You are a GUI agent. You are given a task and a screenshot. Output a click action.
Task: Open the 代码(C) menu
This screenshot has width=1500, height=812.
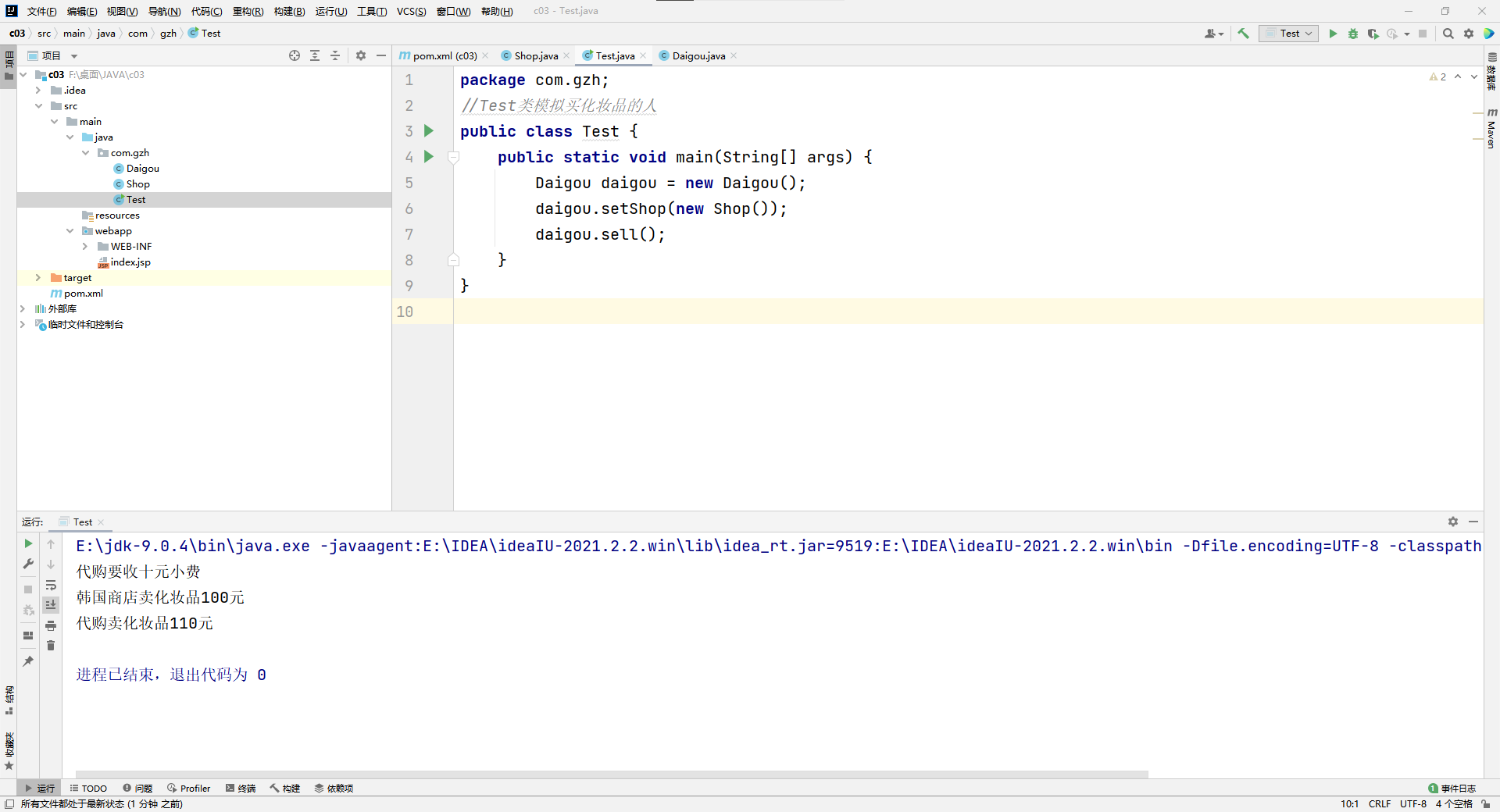coord(207,11)
